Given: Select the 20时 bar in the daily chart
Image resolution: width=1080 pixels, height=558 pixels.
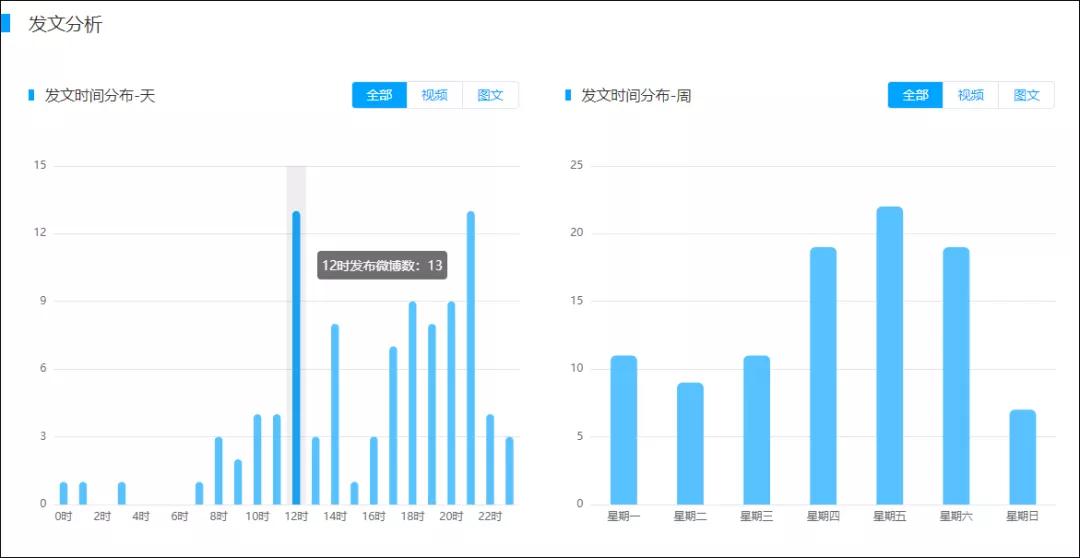Looking at the screenshot, I should 451,403.
